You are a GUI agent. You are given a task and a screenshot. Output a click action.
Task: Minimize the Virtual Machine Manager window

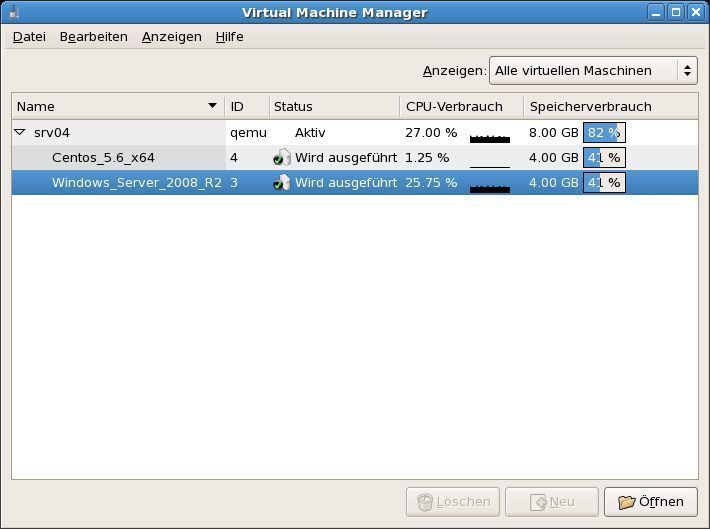tap(656, 13)
